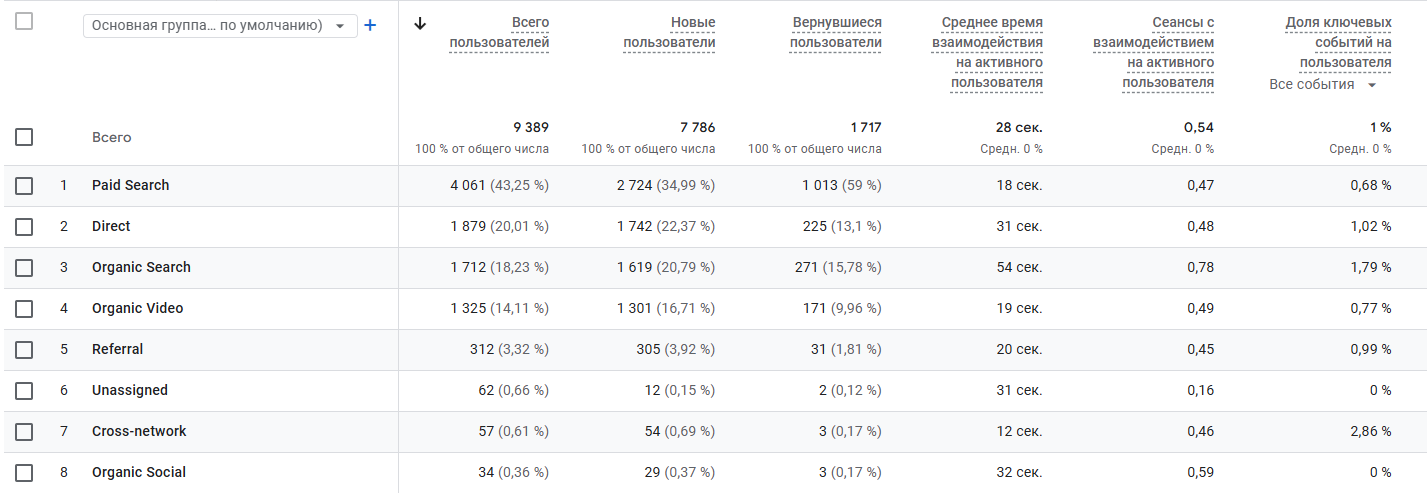
Task: Expand the 'Все события' events dropdown
Action: click(1323, 85)
